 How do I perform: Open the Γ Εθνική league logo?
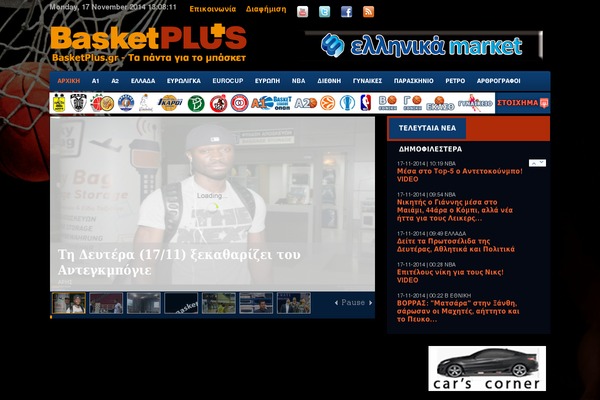click(x=412, y=103)
